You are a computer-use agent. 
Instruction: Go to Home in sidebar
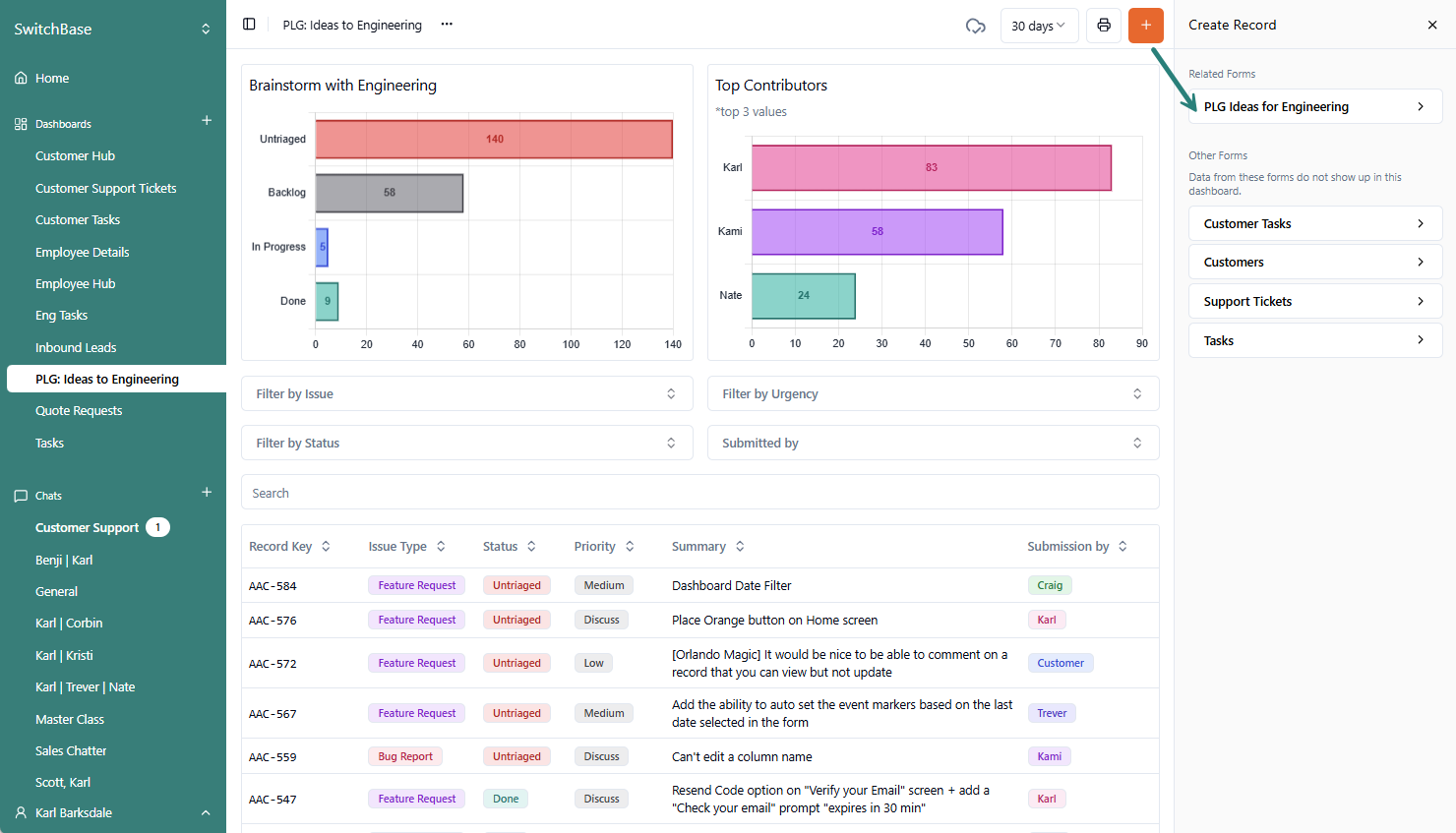[52, 79]
